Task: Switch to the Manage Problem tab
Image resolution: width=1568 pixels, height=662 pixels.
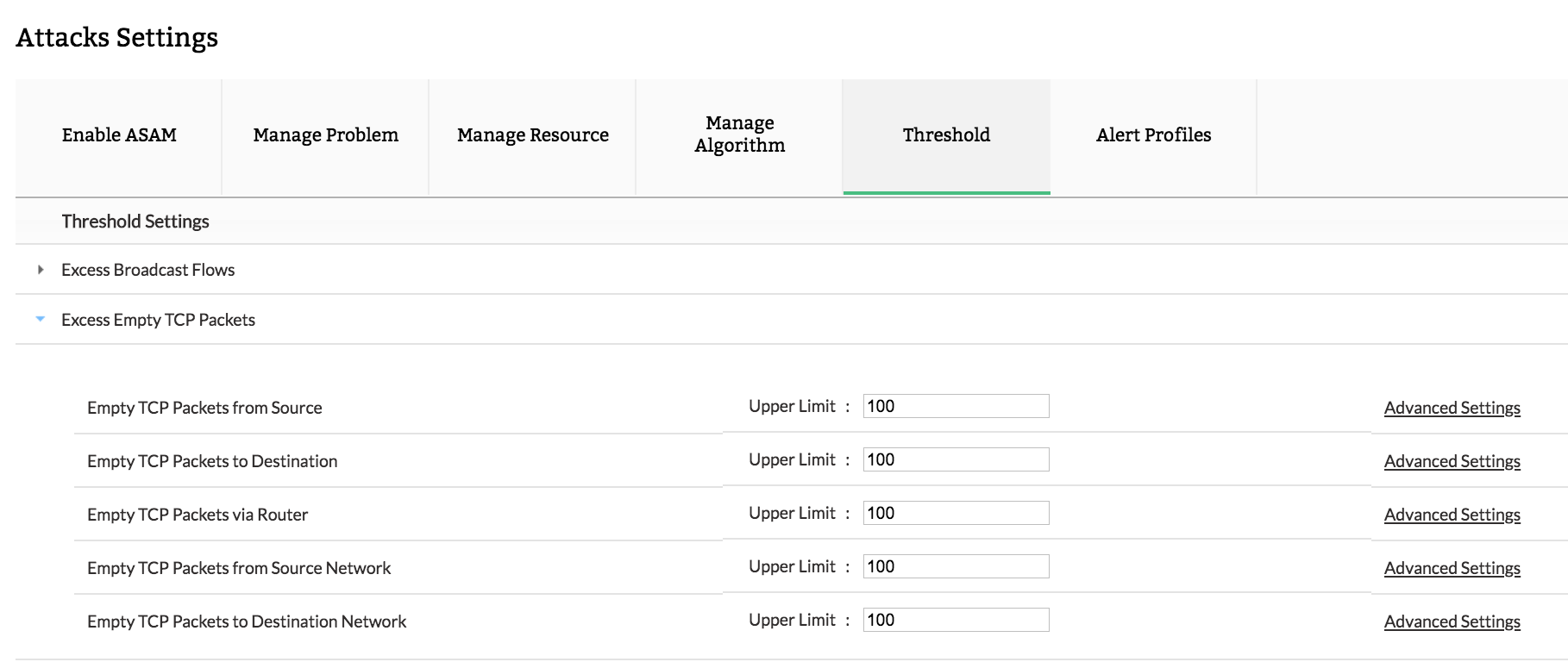Action: (x=326, y=135)
